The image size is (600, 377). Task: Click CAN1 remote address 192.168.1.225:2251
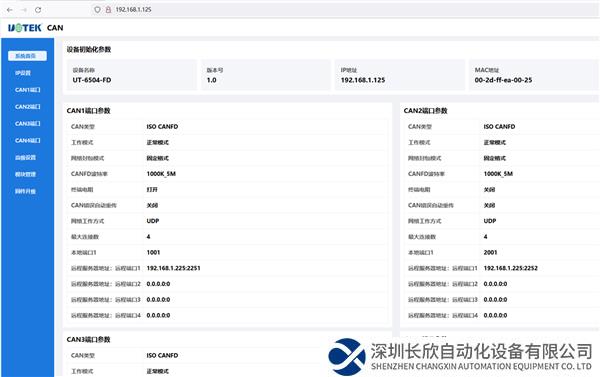click(173, 268)
